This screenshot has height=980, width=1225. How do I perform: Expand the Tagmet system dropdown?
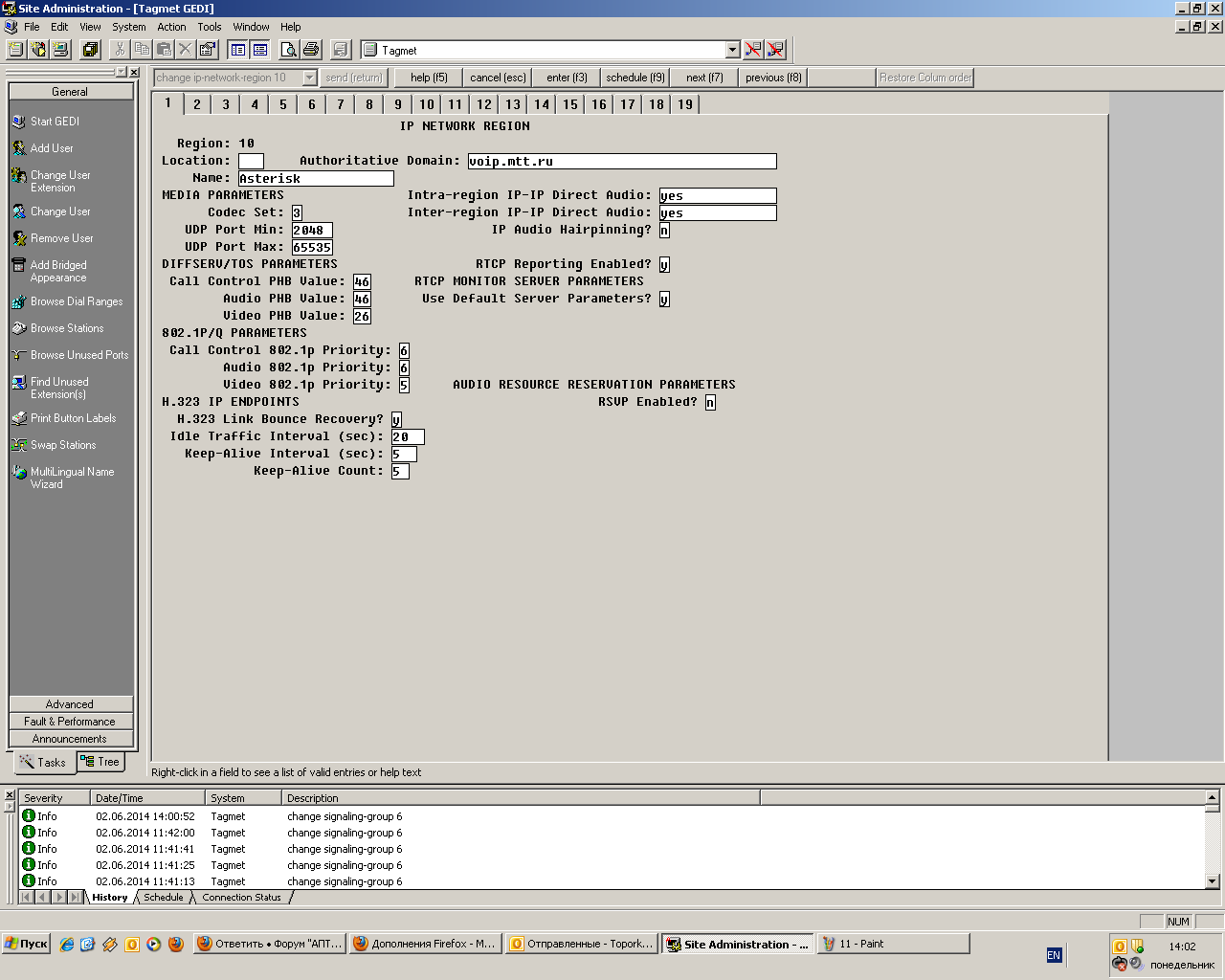click(x=733, y=50)
